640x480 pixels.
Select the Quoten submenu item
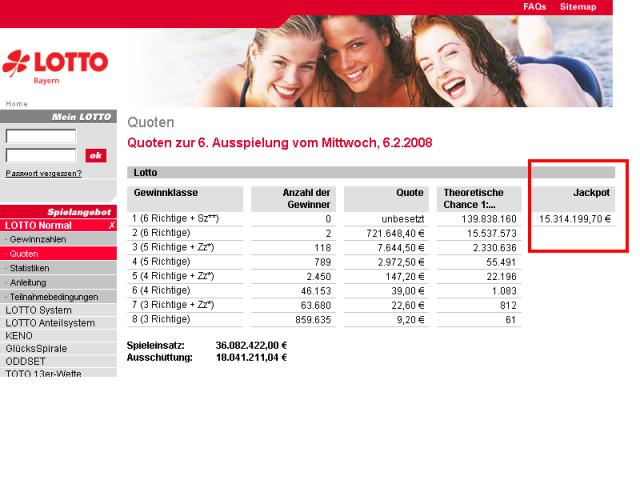58,253
